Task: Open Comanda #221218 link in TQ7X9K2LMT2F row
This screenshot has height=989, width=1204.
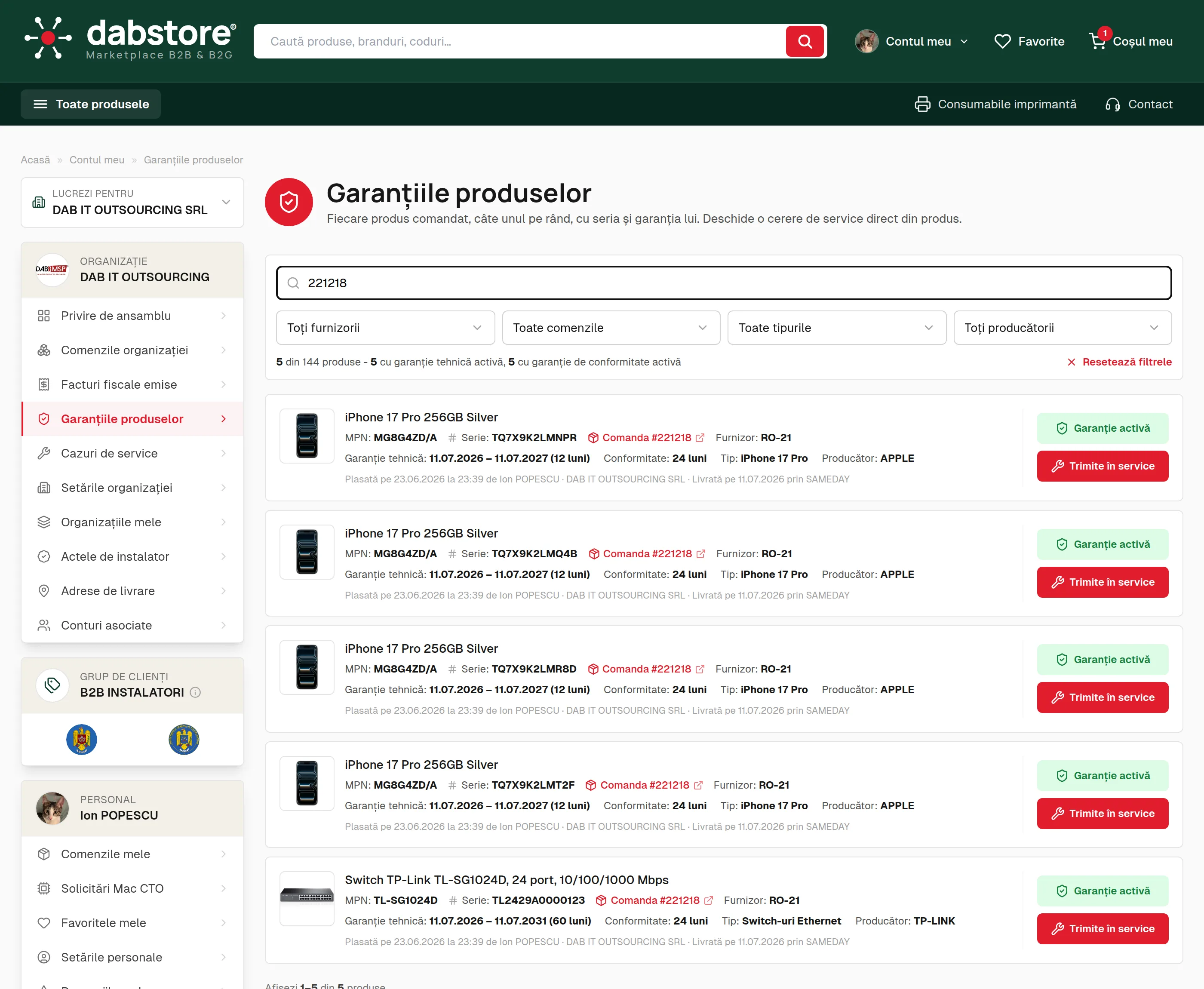Action: pyautogui.click(x=644, y=785)
